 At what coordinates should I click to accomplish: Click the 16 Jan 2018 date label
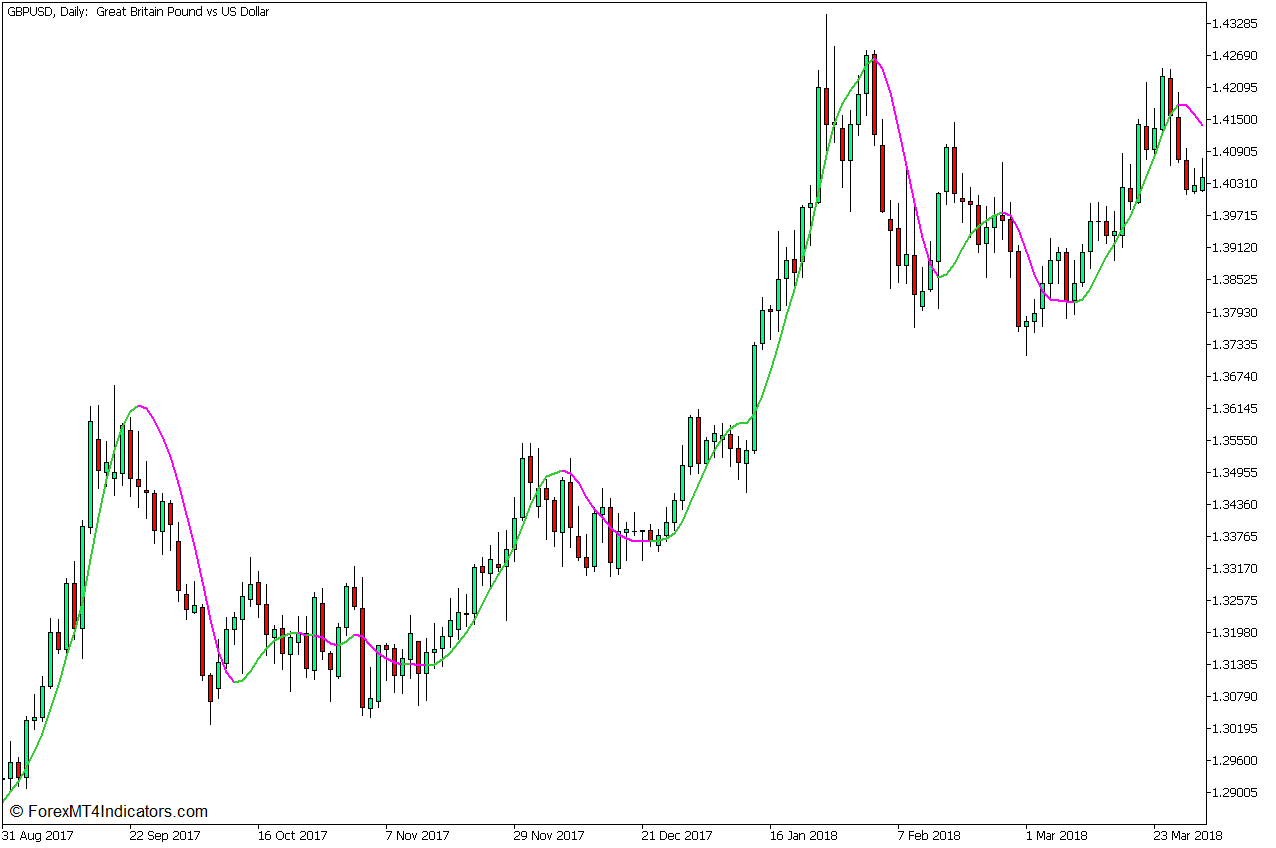pyautogui.click(x=804, y=836)
